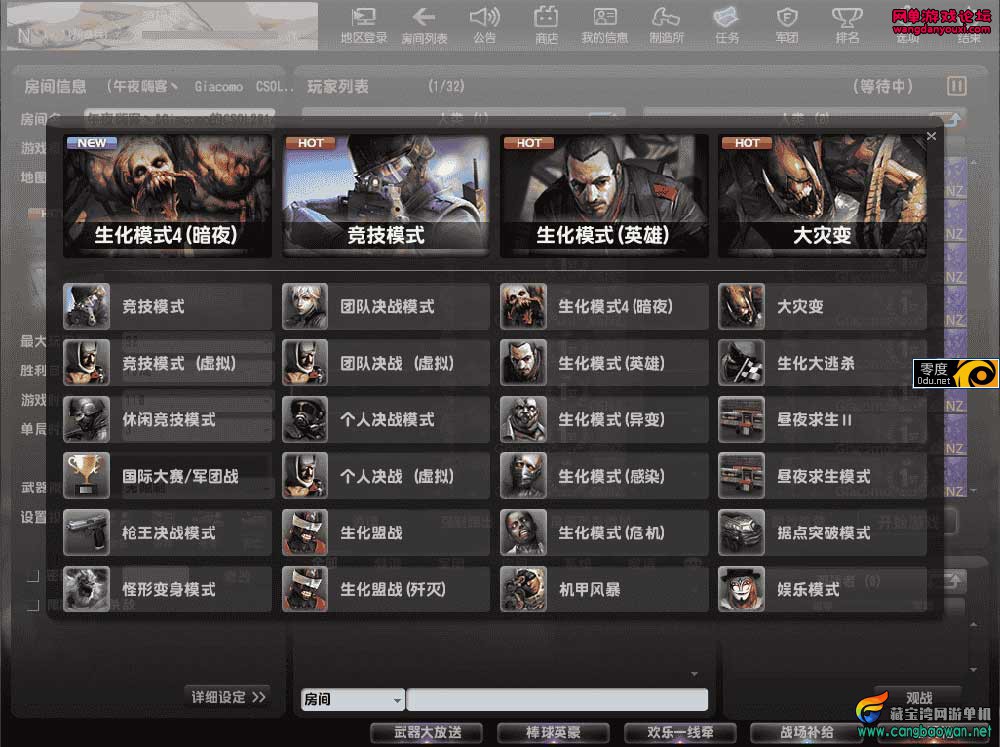The height and width of the screenshot is (747, 1000).
Task: Open the 地区登录 icon in top bar
Action: (x=364, y=26)
